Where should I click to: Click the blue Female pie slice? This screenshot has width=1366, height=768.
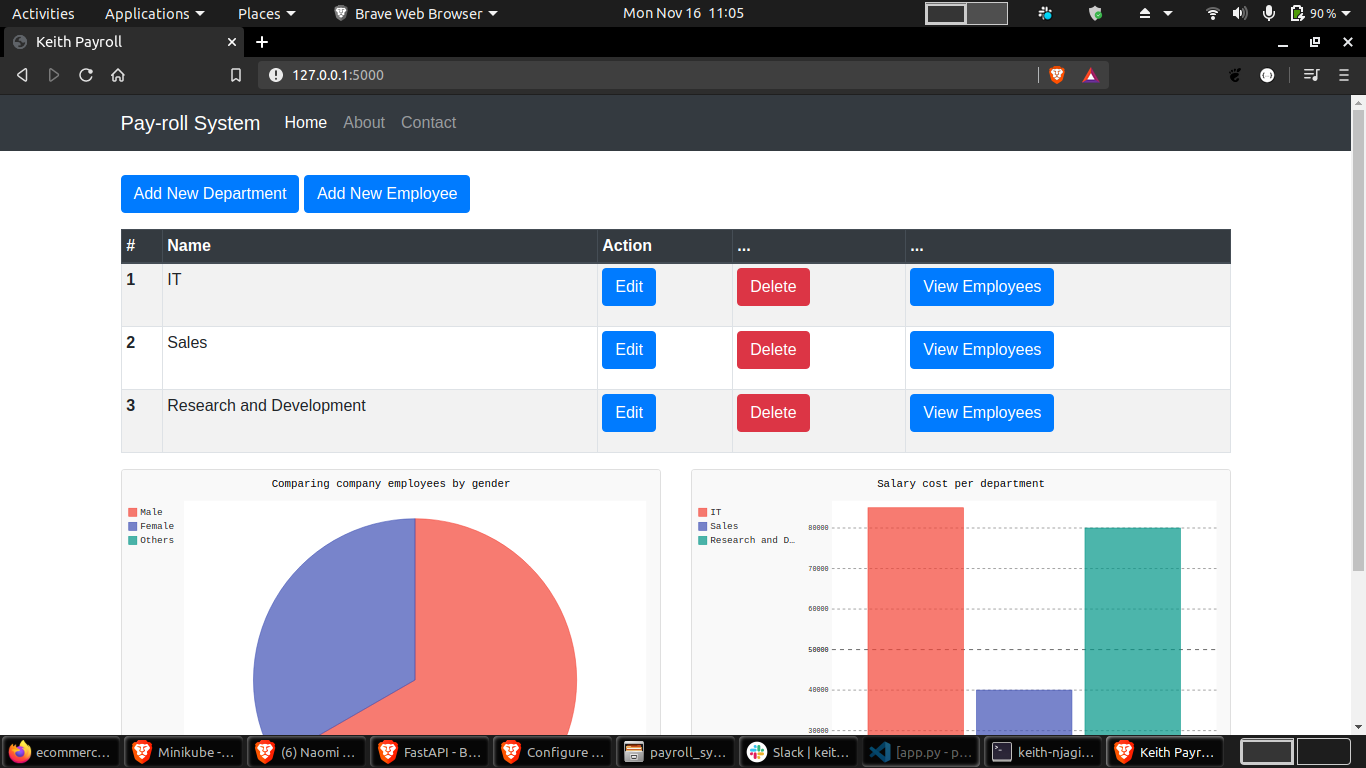point(335,628)
